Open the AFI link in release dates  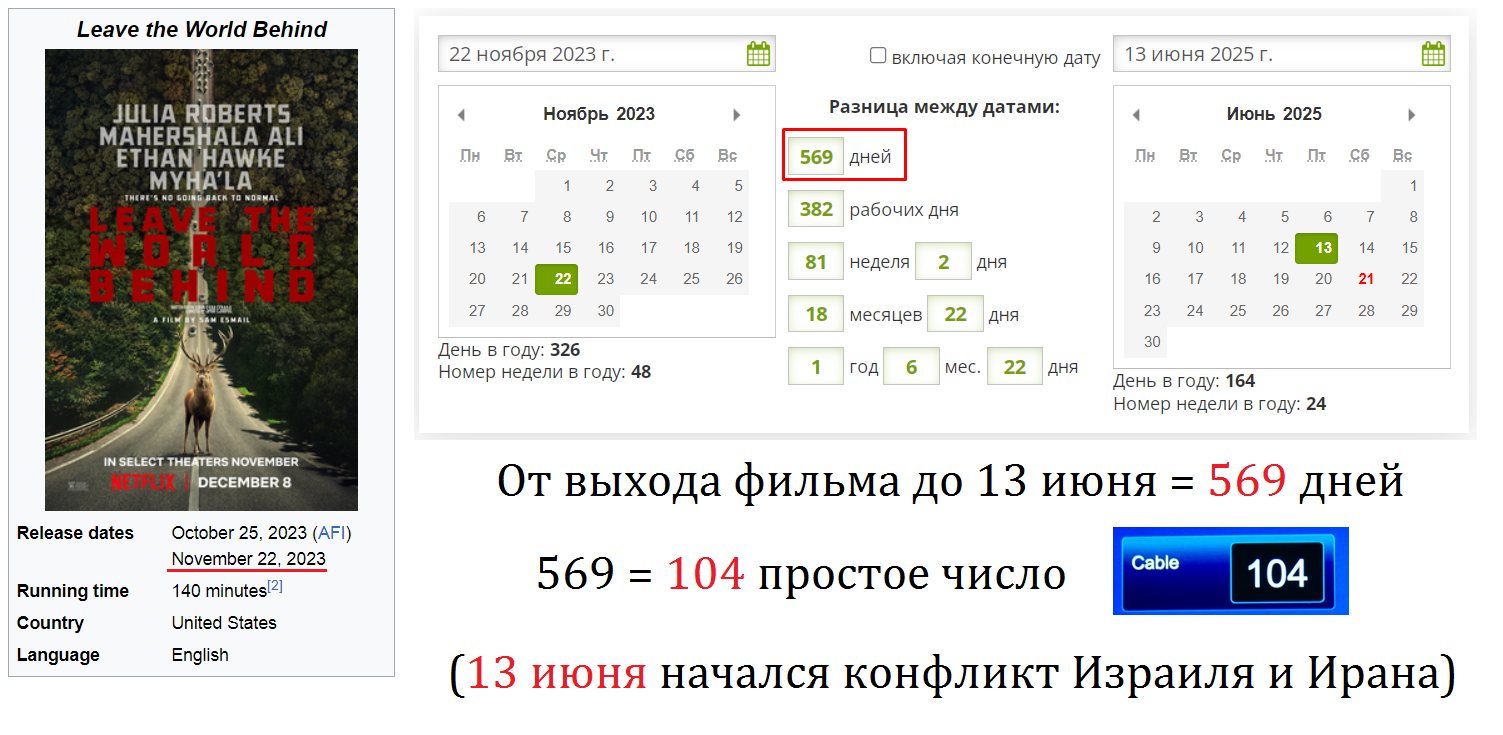point(331,533)
